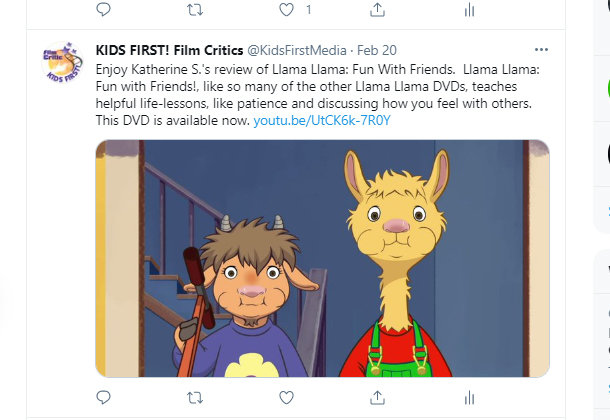View analytics for Llama Llama tweet
Image resolution: width=610 pixels, height=420 pixels.
[470, 397]
